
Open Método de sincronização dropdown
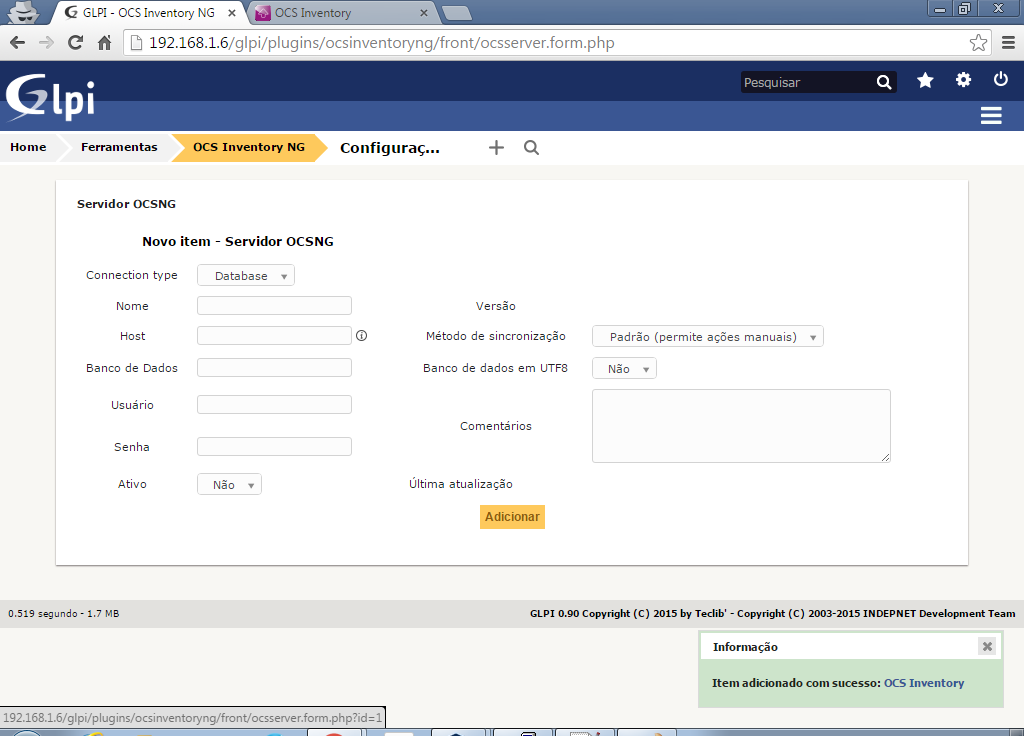pos(707,336)
